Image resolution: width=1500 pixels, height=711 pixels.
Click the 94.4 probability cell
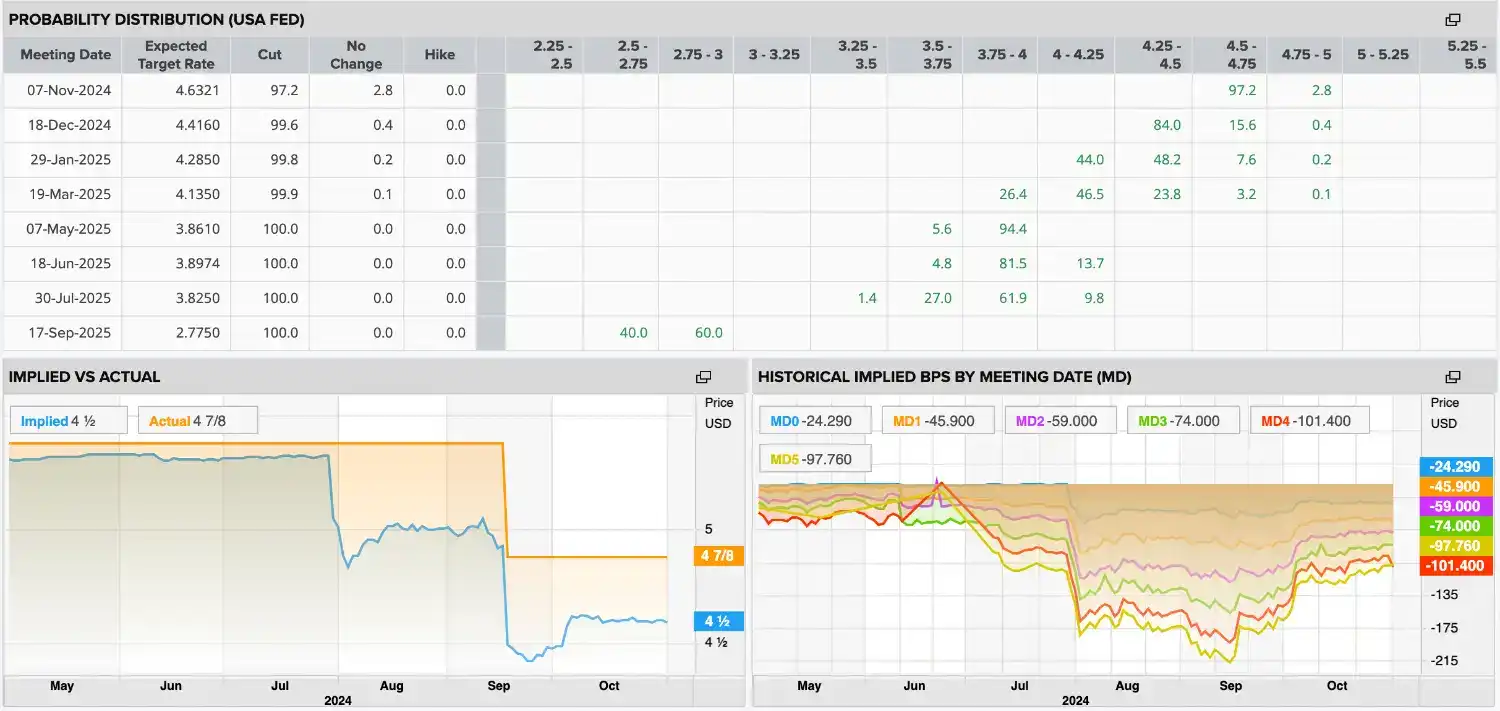coord(1013,229)
